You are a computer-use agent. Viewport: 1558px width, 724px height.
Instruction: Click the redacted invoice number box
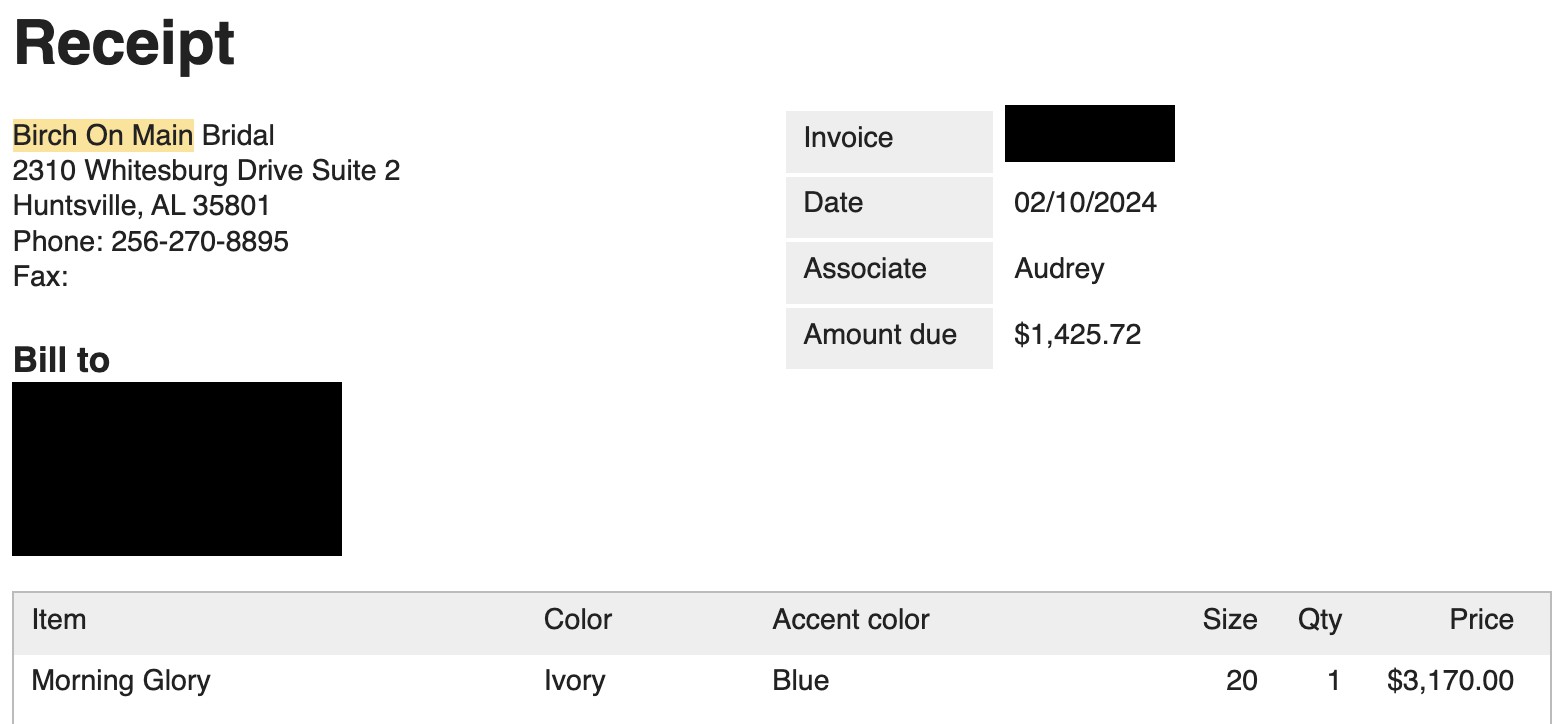coord(1090,133)
